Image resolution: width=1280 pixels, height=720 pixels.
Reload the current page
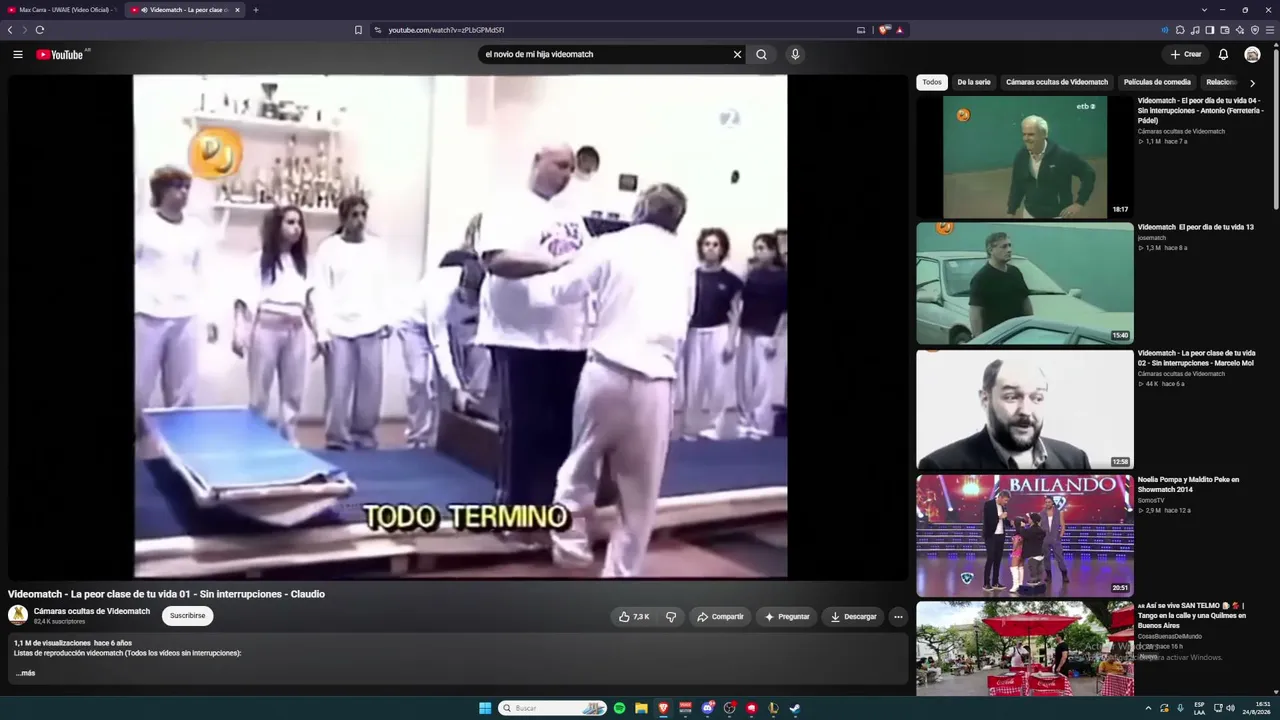coord(40,30)
